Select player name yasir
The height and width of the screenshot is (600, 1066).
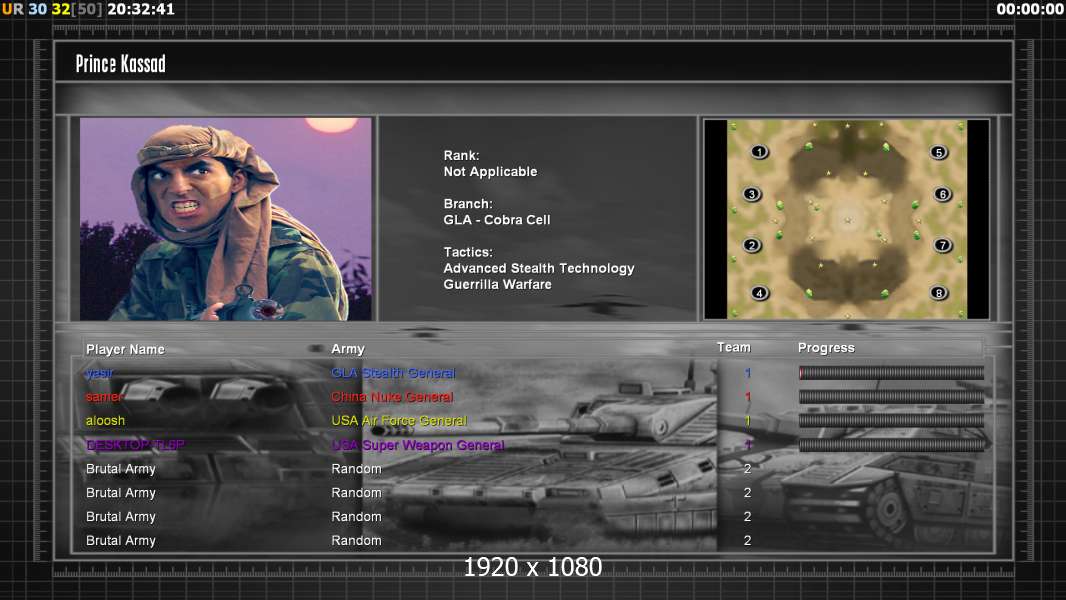pos(99,373)
